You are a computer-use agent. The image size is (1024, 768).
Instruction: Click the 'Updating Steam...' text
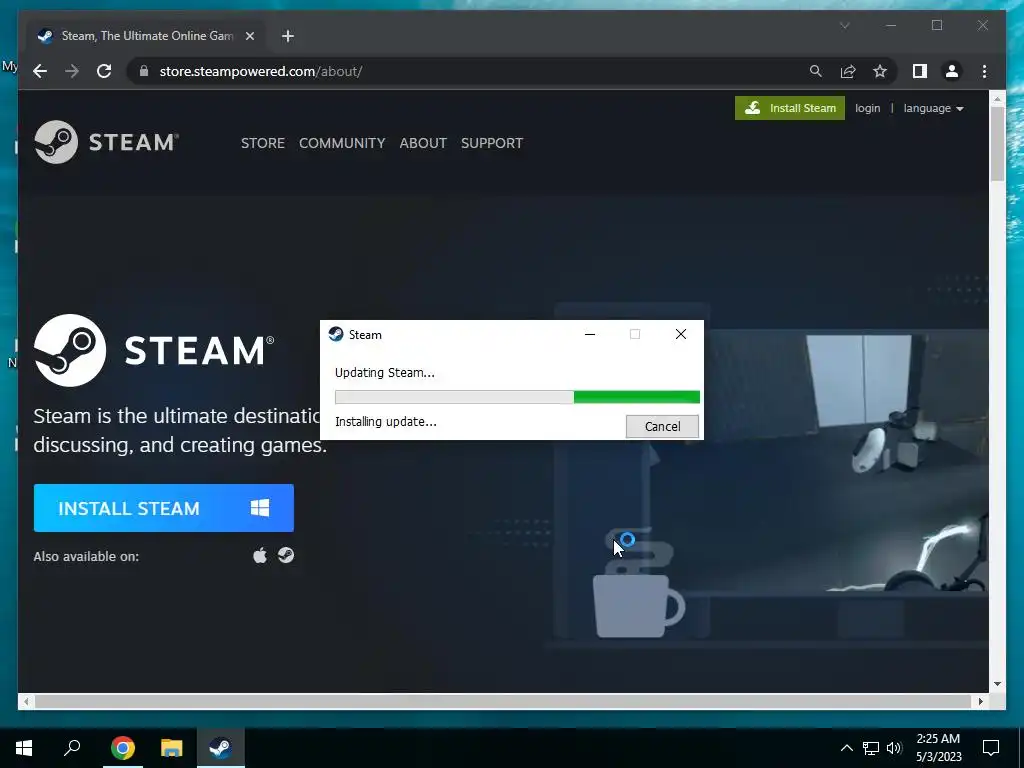(385, 373)
